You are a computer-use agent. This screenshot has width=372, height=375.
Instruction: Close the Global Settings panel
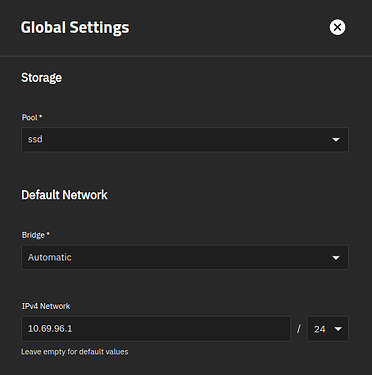pos(337,27)
